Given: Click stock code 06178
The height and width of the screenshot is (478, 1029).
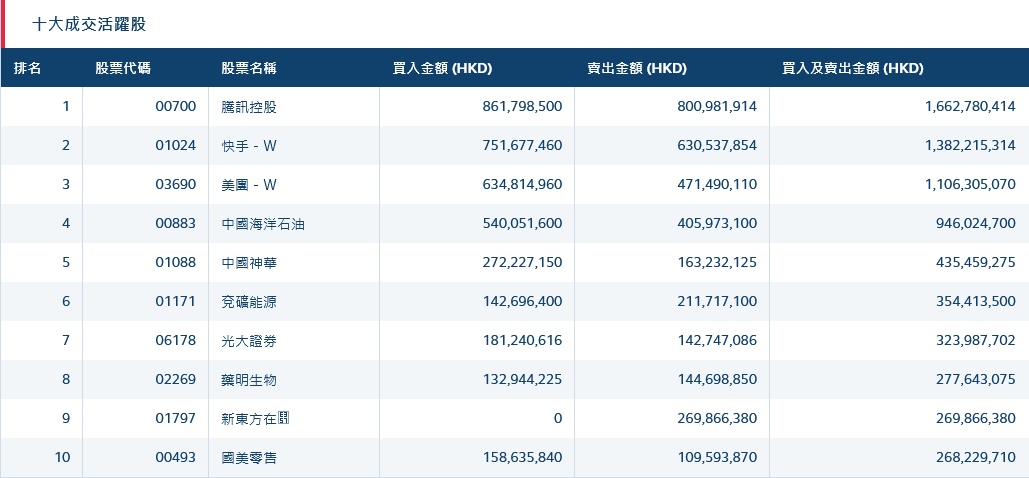Looking at the screenshot, I should click(176, 341).
